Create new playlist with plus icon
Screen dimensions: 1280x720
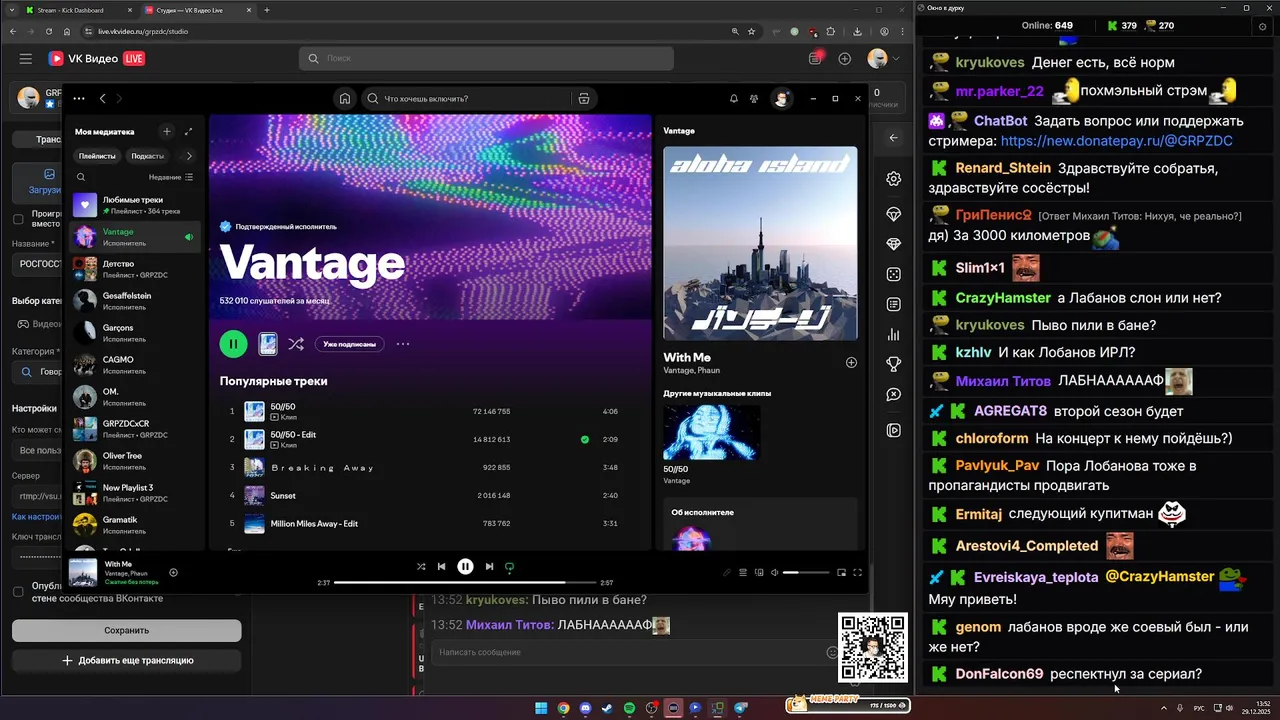(x=167, y=131)
